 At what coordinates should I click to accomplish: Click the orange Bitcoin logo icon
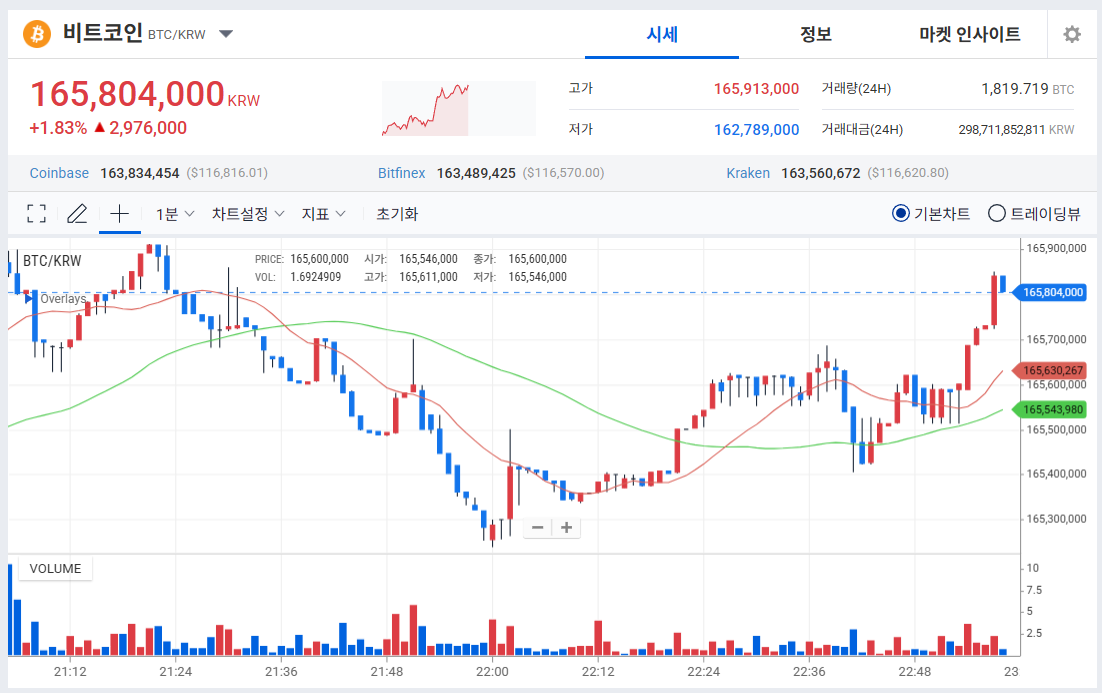tap(37, 34)
